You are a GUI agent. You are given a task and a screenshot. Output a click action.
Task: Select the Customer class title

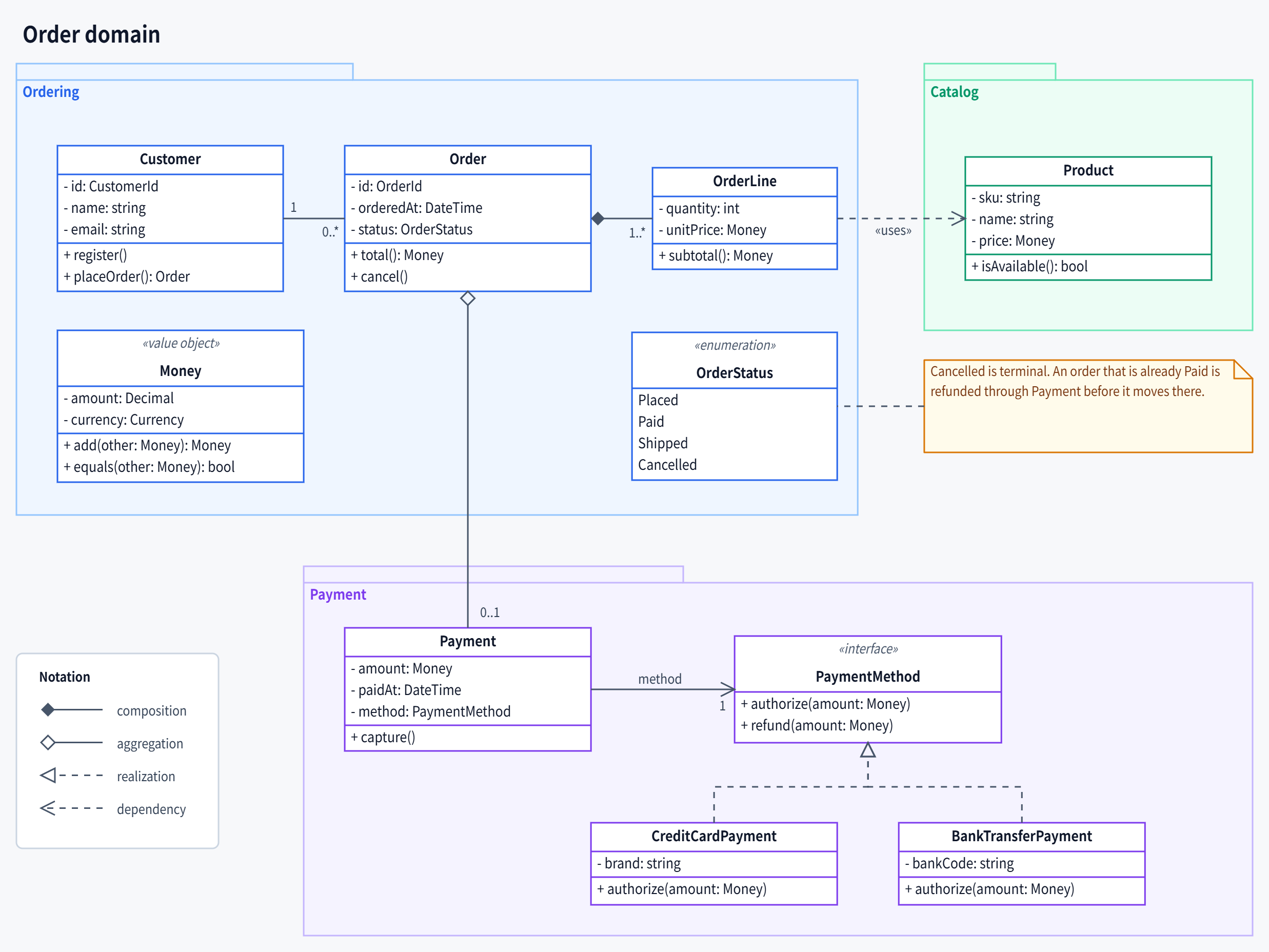[x=170, y=159]
